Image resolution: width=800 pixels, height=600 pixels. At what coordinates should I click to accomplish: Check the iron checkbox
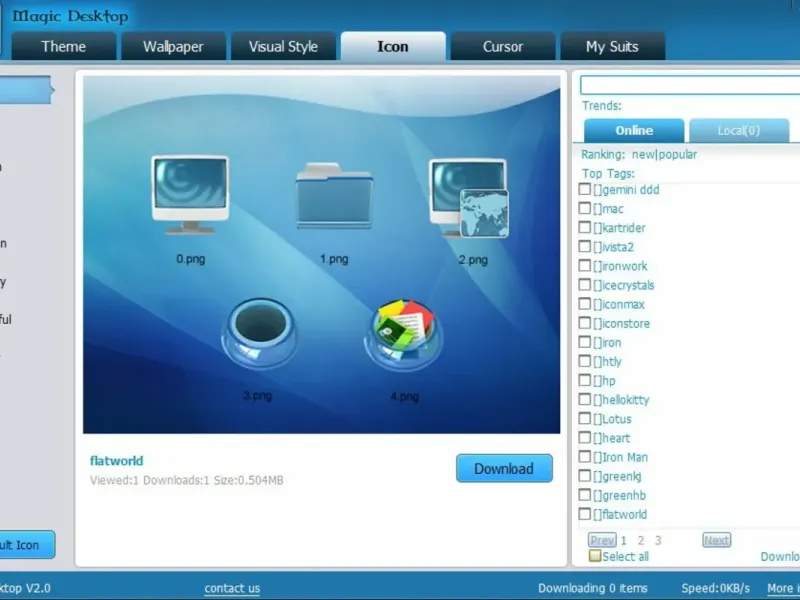(585, 342)
